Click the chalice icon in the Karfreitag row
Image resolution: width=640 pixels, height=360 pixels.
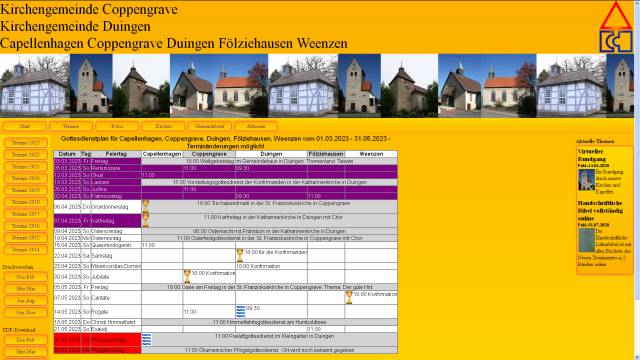pyautogui.click(x=145, y=220)
